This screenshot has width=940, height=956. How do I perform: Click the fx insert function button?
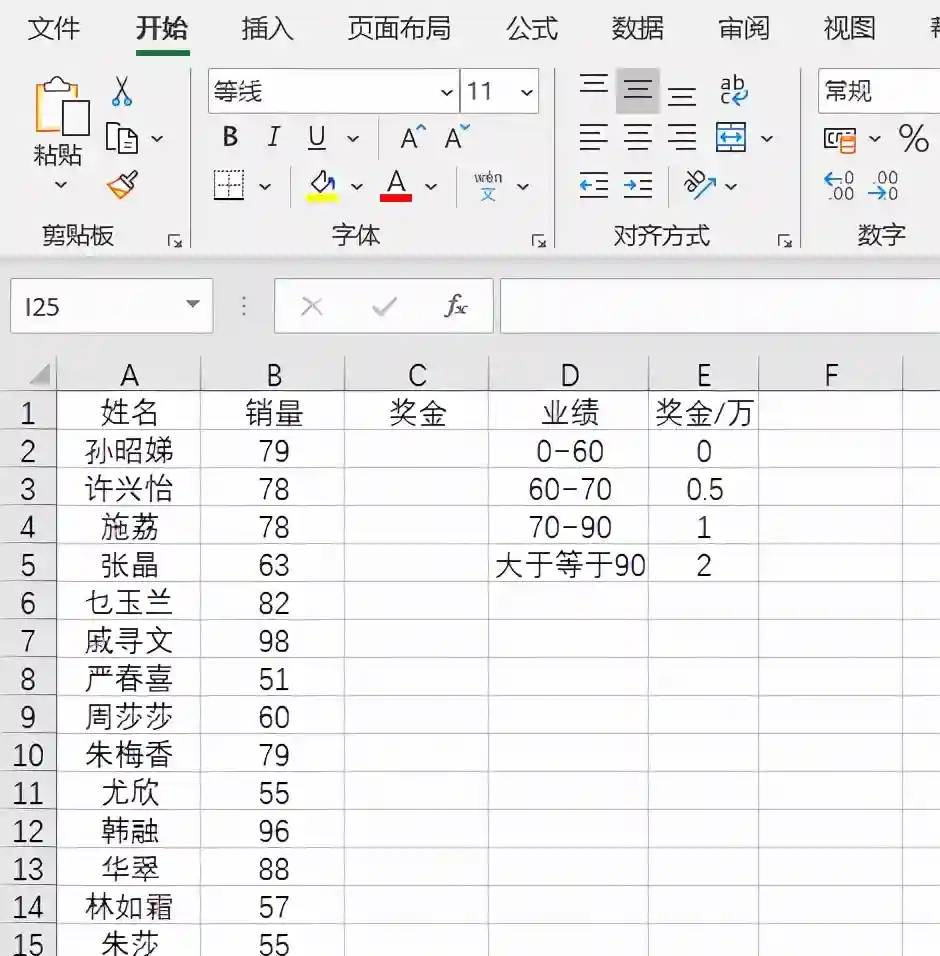tap(459, 306)
